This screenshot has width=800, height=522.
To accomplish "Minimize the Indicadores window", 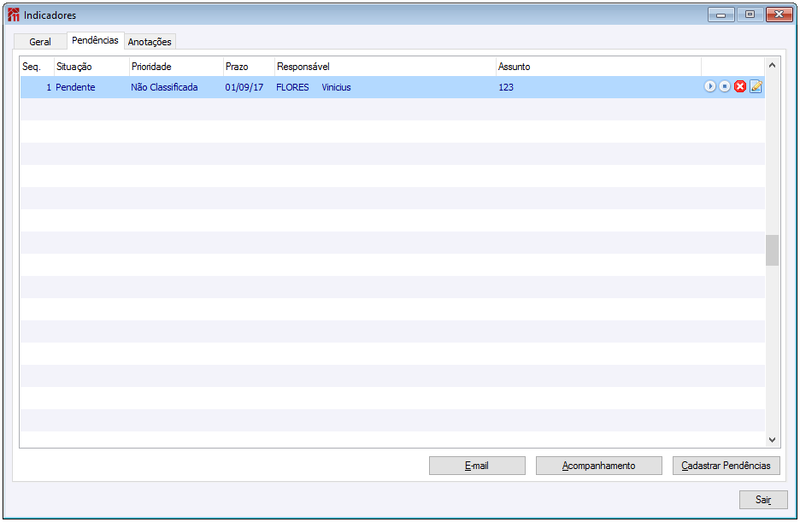I will (x=721, y=15).
